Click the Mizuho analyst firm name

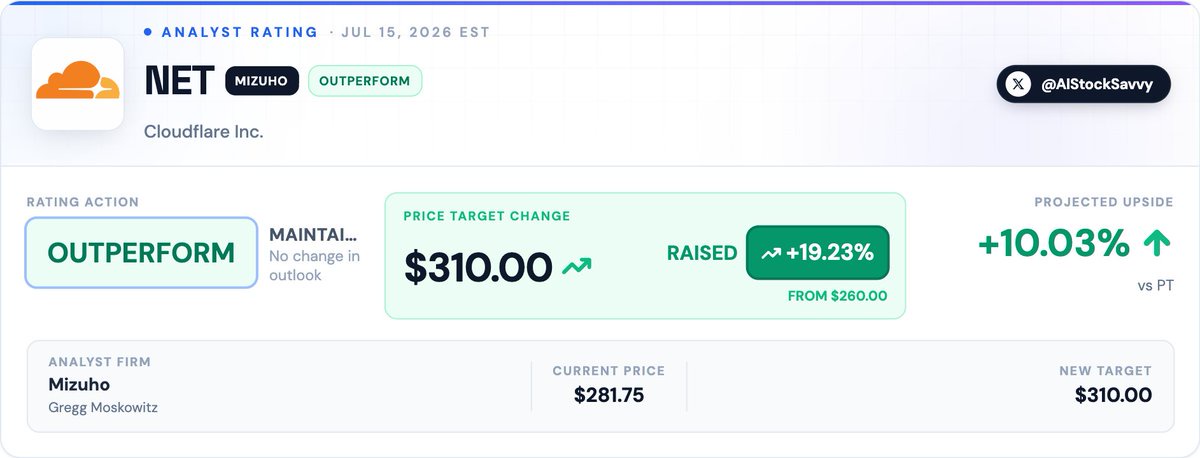pos(79,385)
